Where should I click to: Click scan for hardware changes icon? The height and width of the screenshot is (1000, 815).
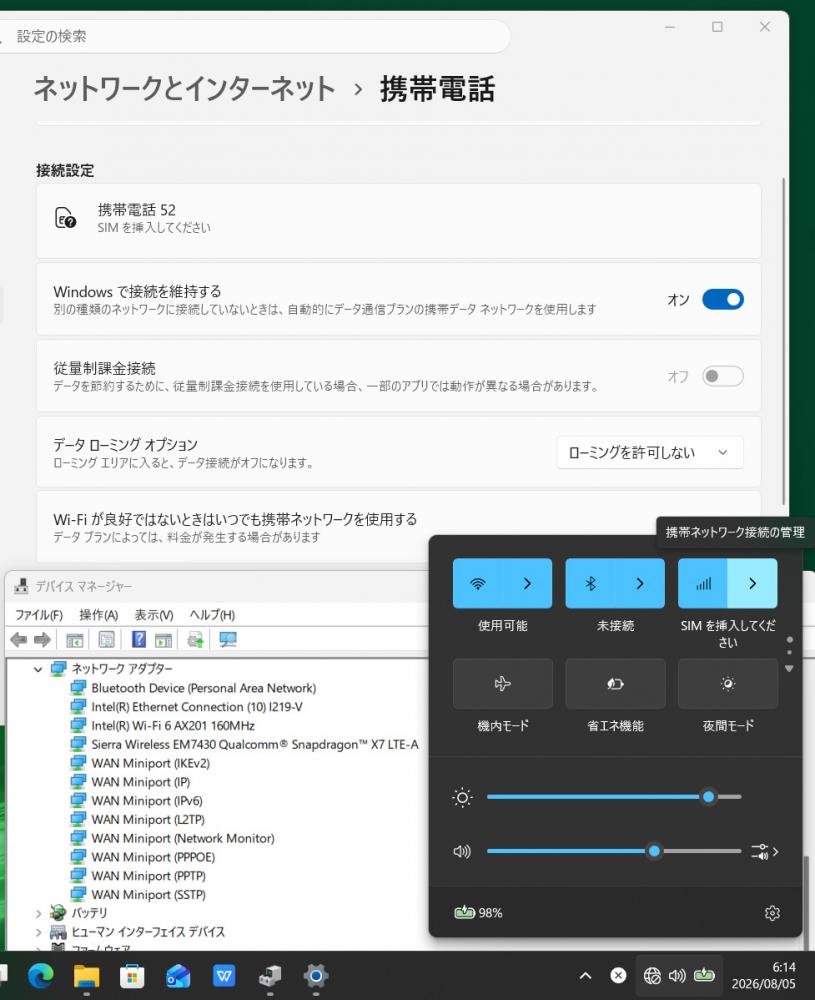pyautogui.click(x=228, y=639)
